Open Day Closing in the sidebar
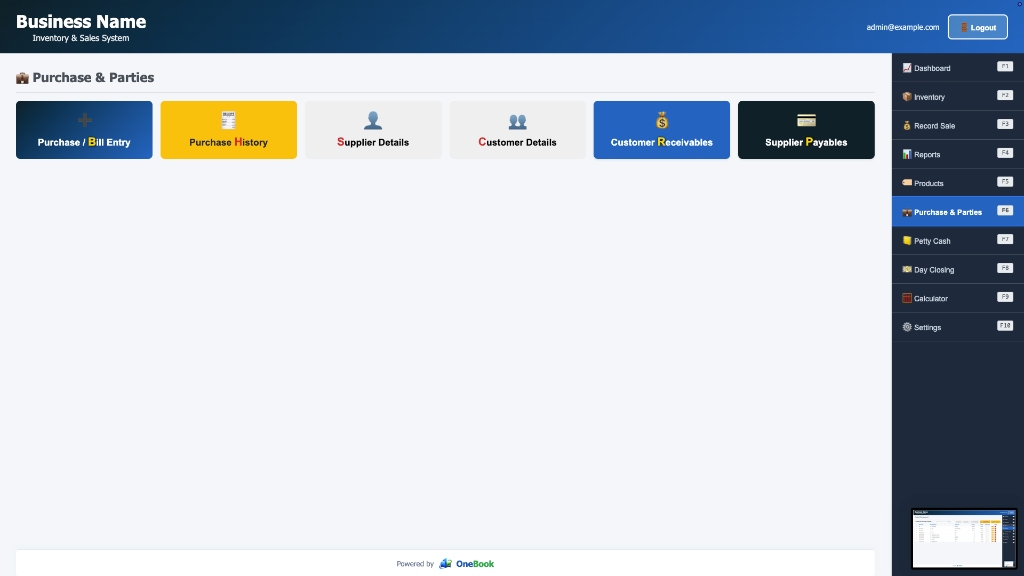The image size is (1024, 576). pyautogui.click(x=957, y=269)
